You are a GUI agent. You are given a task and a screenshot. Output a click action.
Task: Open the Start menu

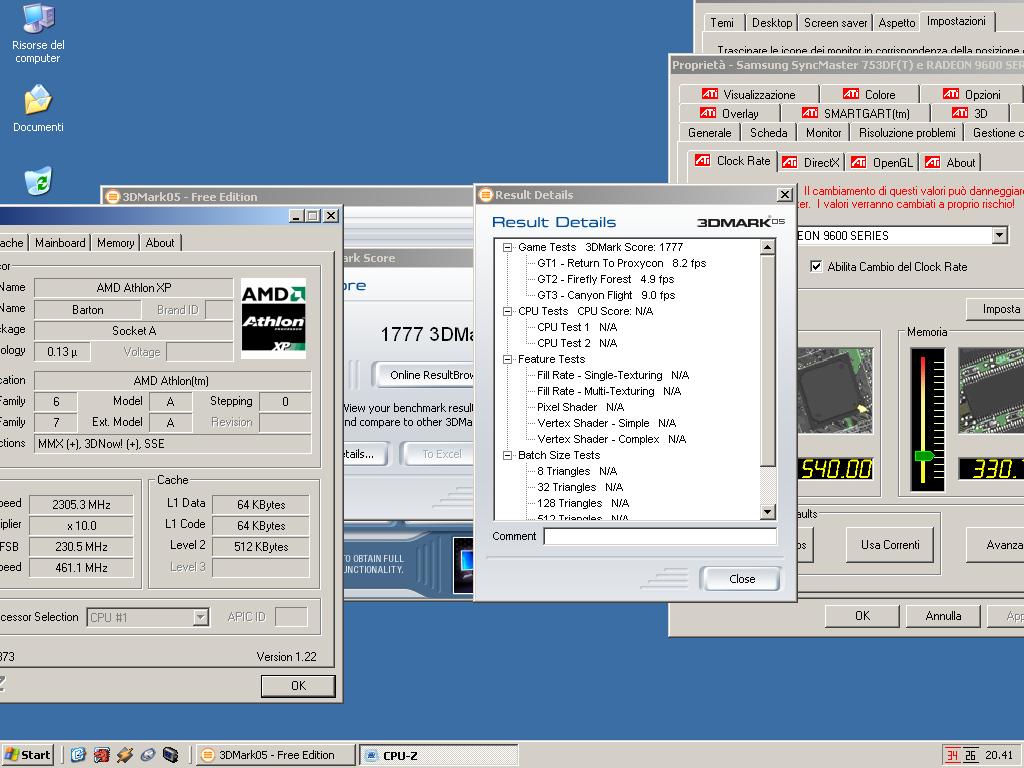pos(27,755)
